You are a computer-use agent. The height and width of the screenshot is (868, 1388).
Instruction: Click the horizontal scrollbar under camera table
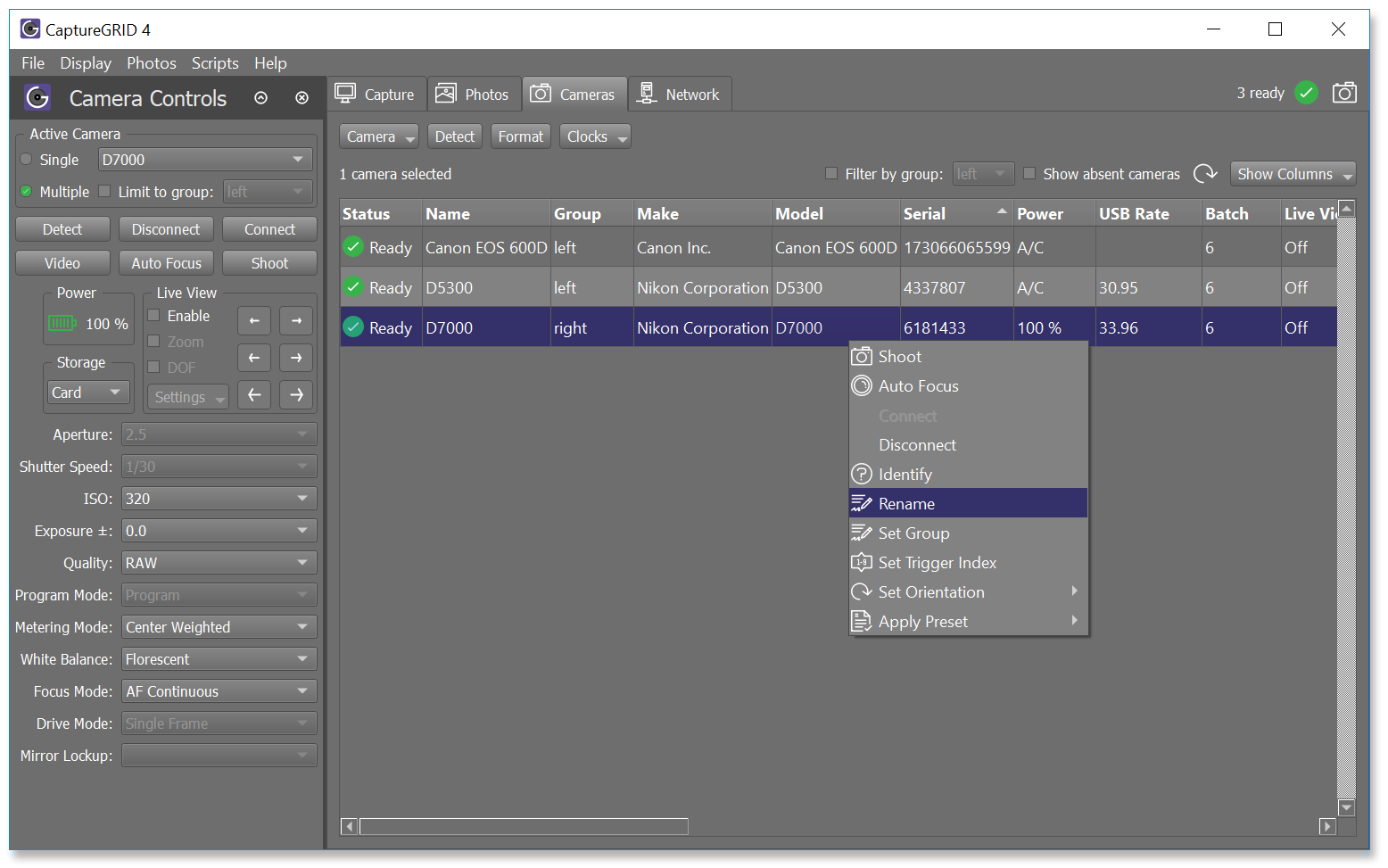(523, 826)
